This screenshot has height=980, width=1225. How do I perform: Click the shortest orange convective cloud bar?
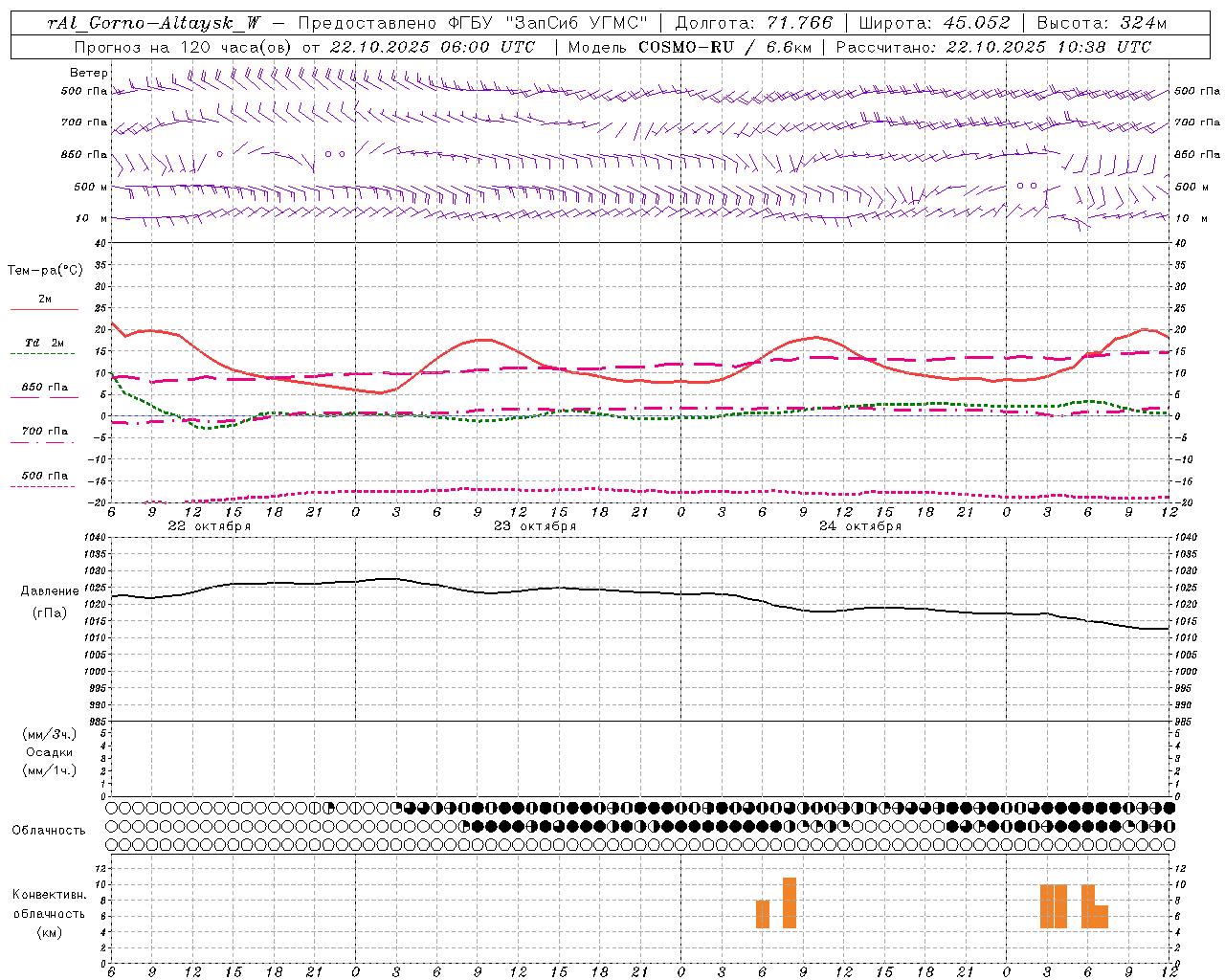pyautogui.click(x=1102, y=917)
